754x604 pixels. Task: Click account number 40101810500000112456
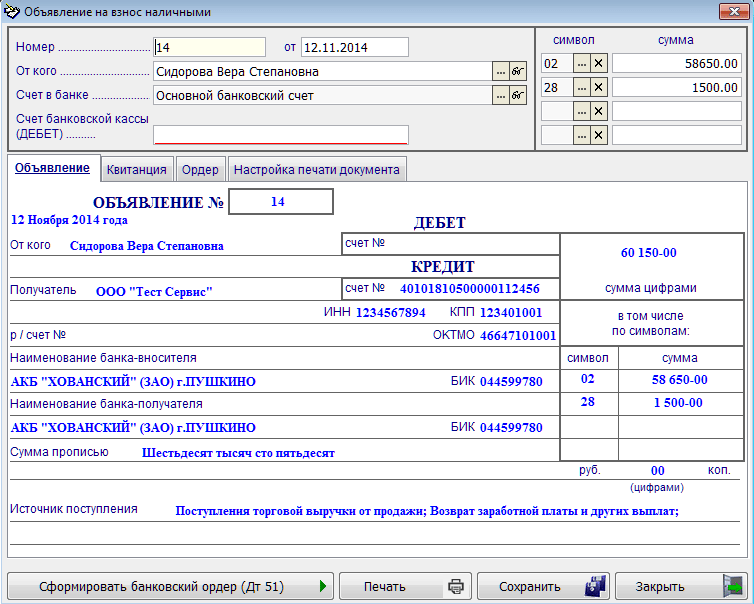(470, 289)
